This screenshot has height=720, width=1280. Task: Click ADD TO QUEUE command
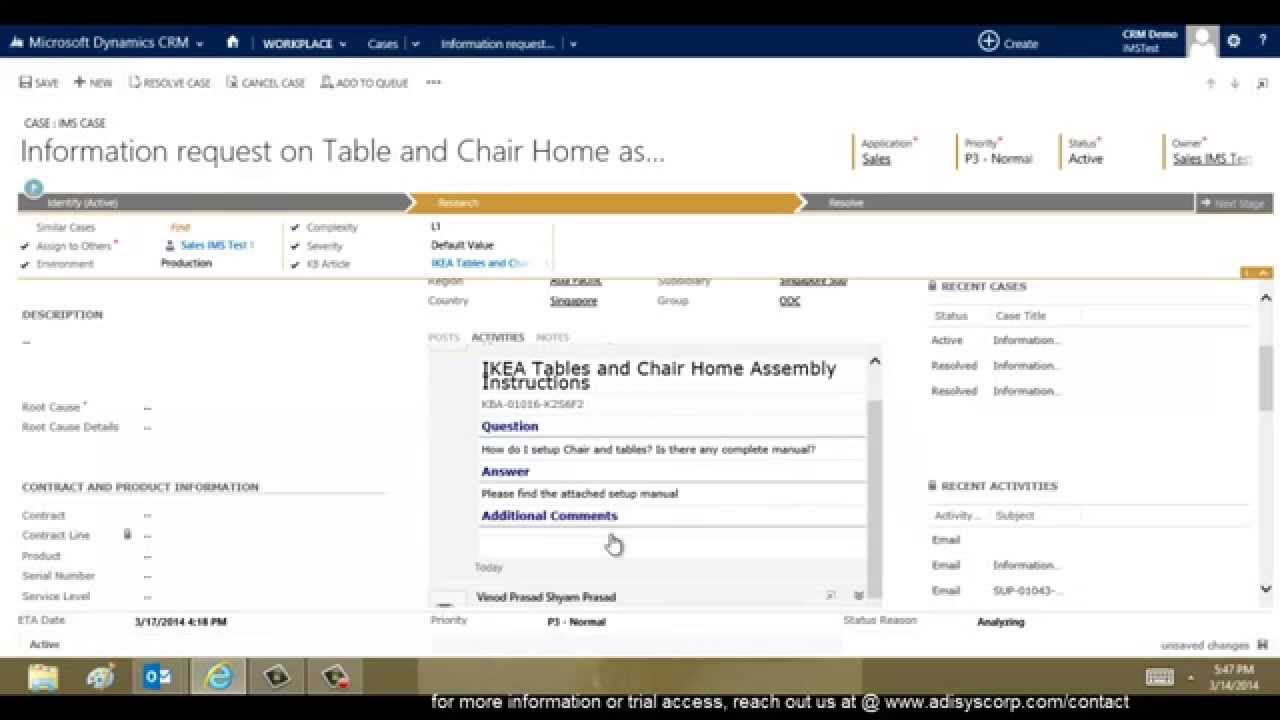pos(364,83)
